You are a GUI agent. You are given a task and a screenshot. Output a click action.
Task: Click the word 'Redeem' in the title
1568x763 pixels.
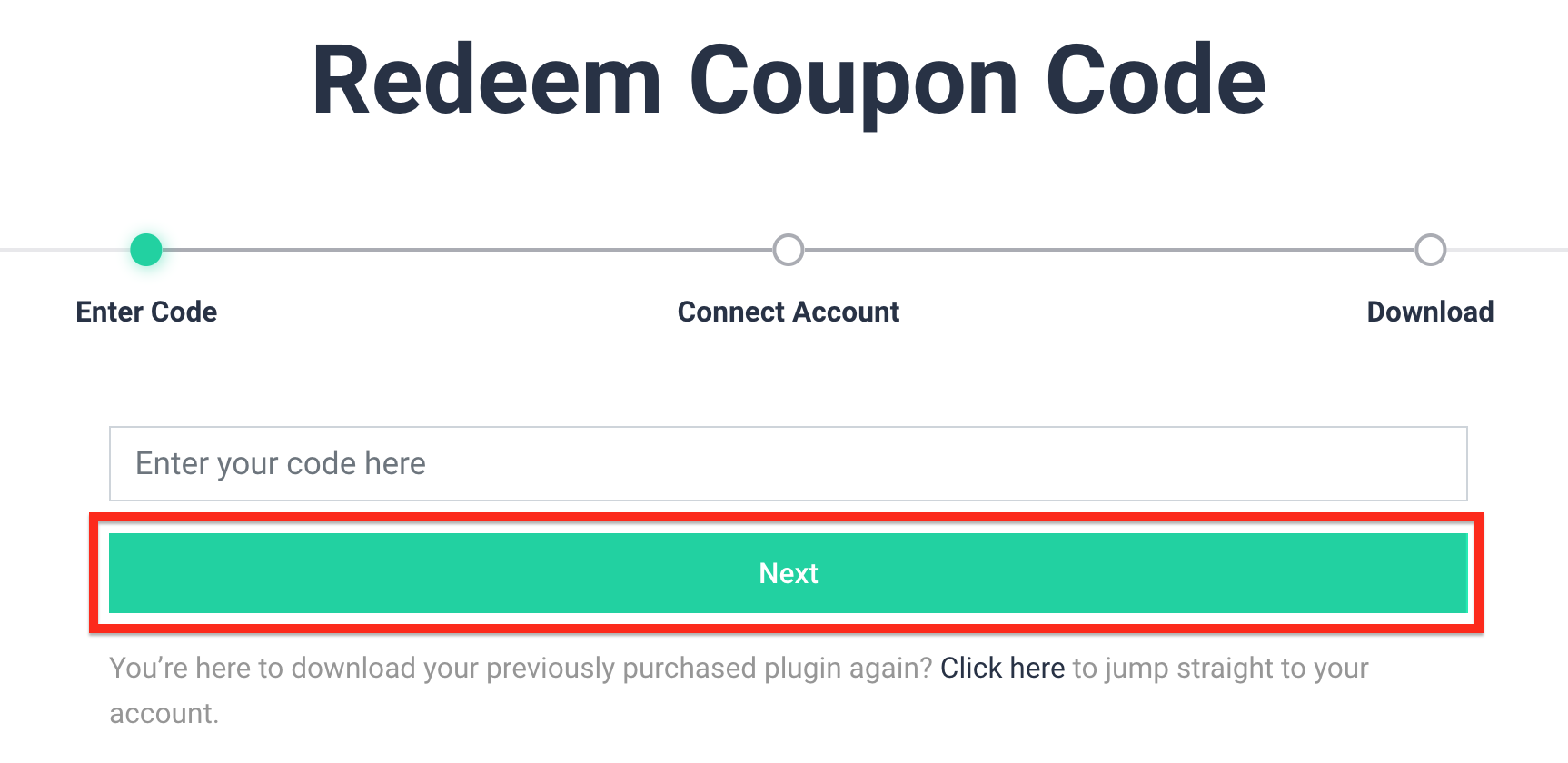click(x=486, y=82)
